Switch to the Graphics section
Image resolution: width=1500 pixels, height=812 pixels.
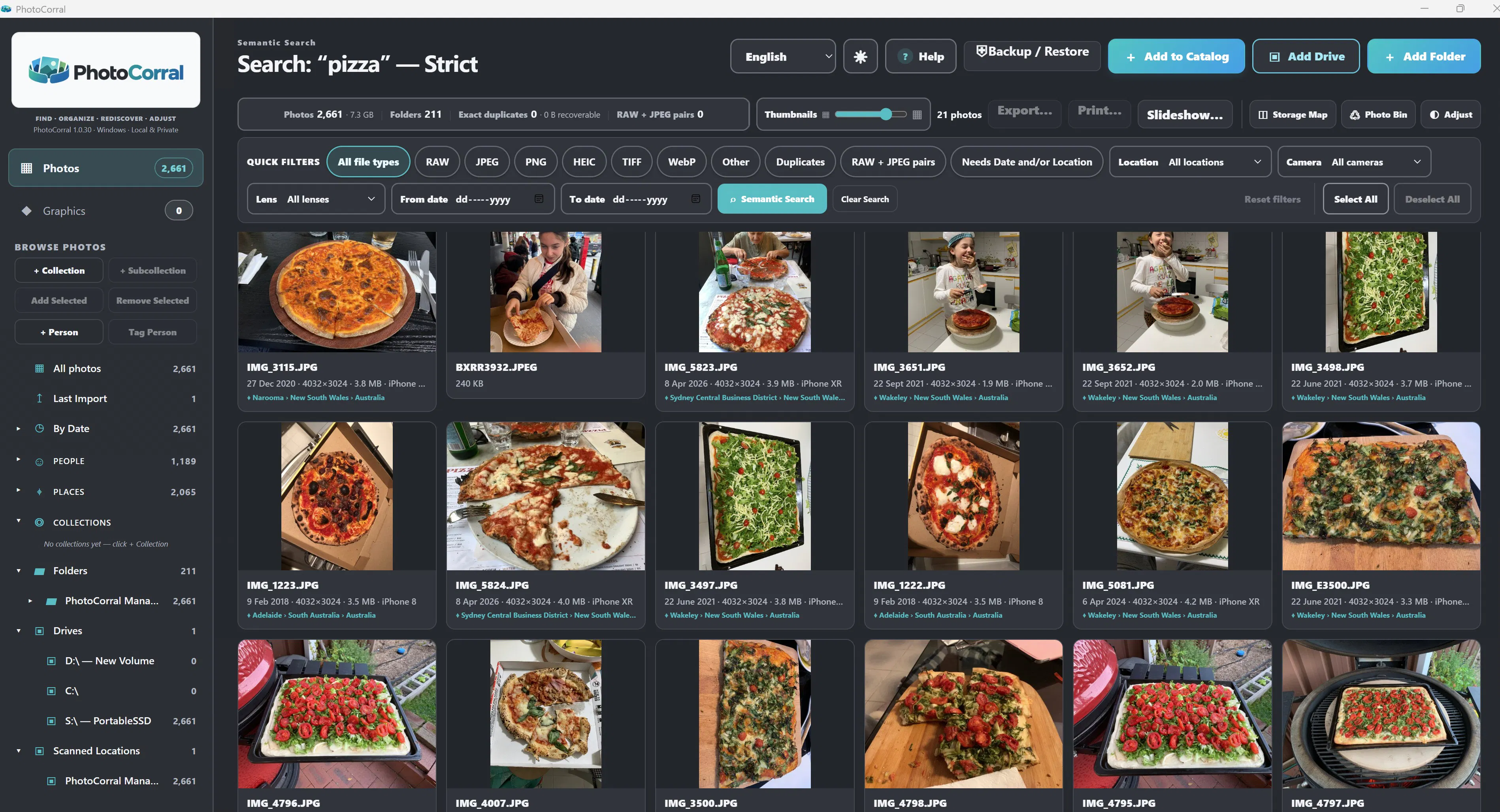pyautogui.click(x=106, y=211)
